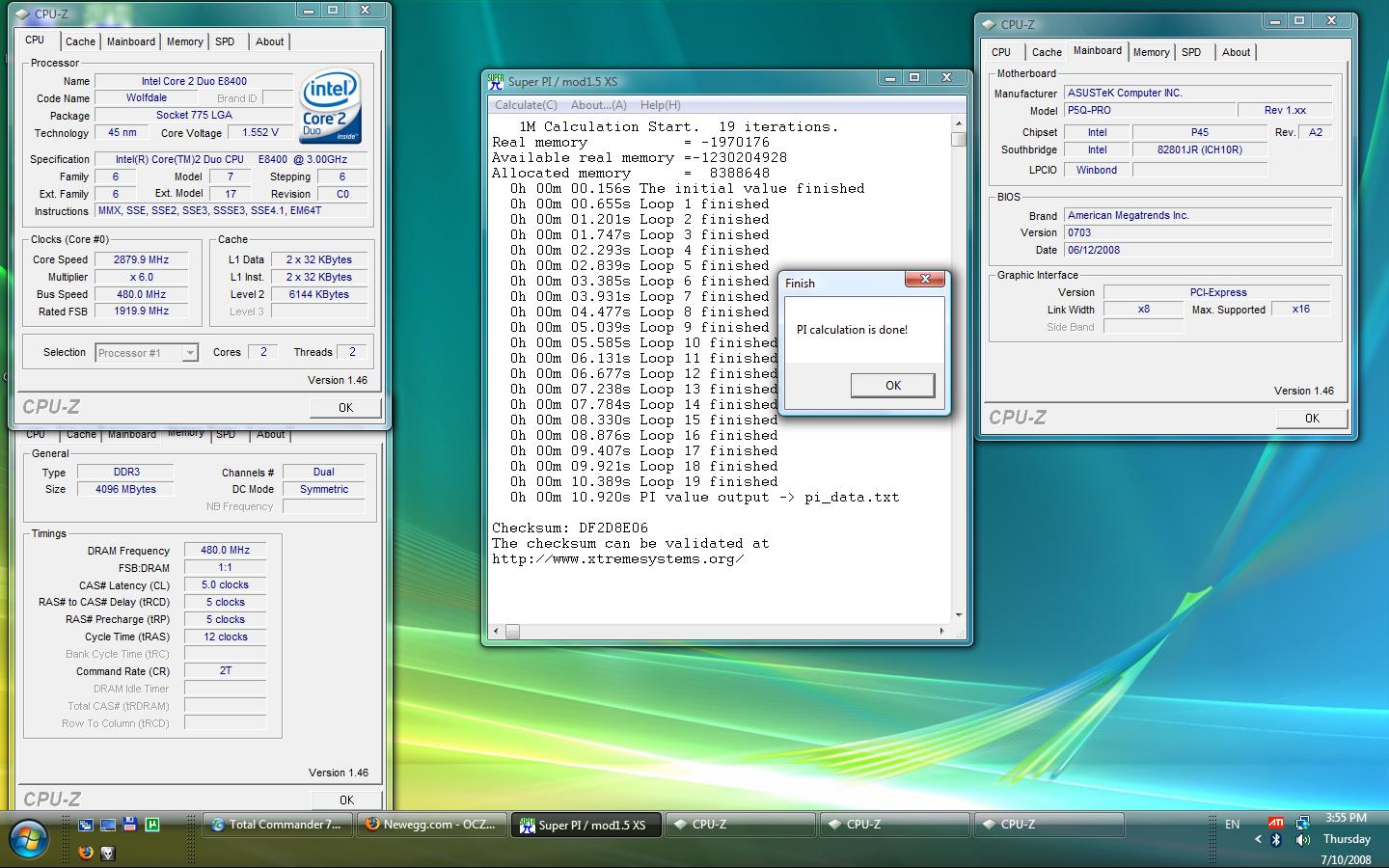This screenshot has height=868, width=1389.
Task: Click the skull icon in quick launch
Action: (108, 852)
